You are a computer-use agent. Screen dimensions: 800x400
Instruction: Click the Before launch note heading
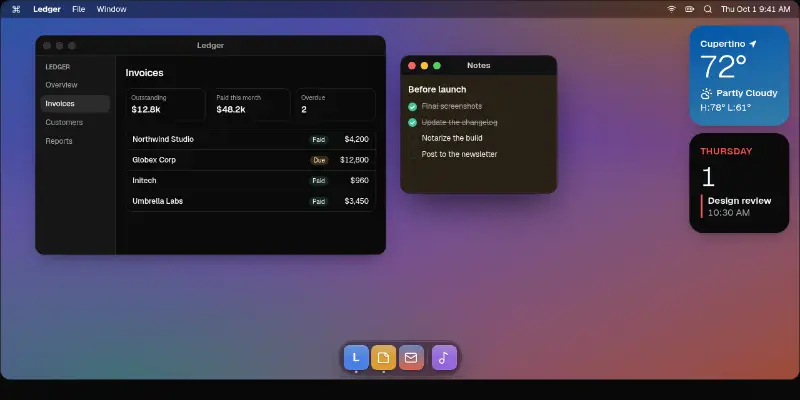coord(437,89)
